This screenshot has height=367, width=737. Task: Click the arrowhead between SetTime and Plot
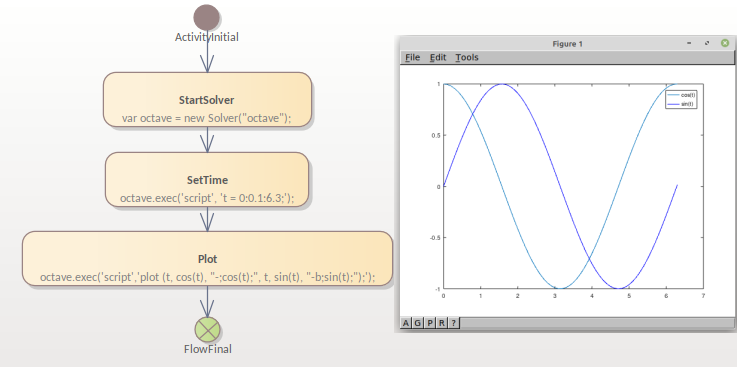click(207, 222)
